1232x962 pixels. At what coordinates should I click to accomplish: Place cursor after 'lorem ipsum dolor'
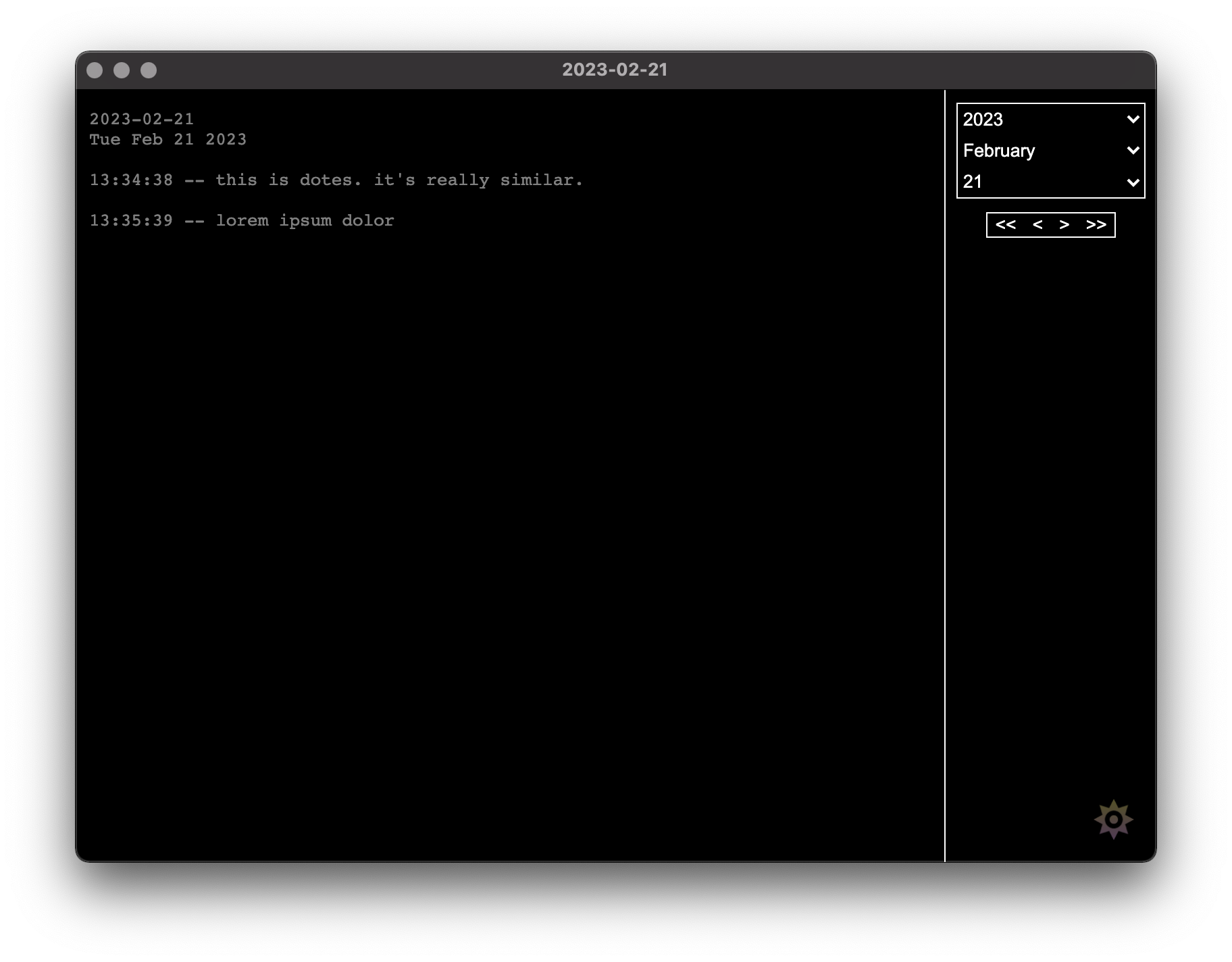click(x=394, y=221)
